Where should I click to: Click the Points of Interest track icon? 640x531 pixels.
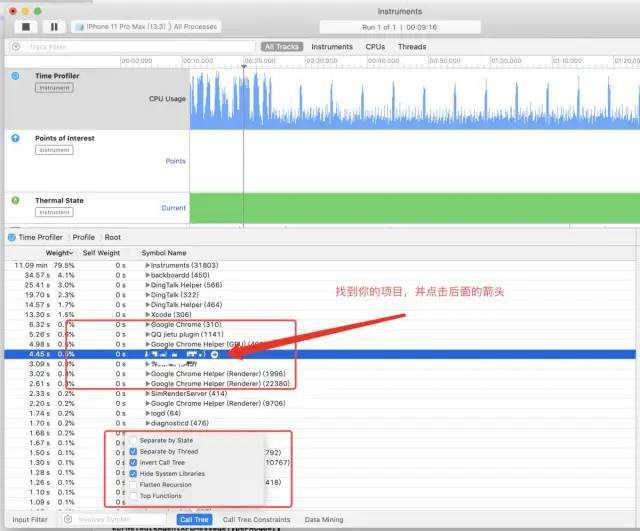(x=15, y=138)
